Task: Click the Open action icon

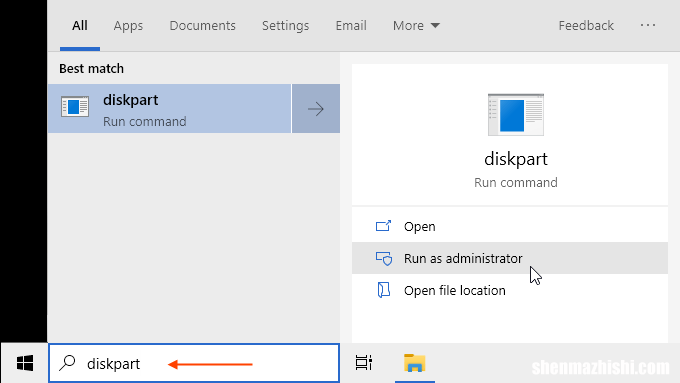Action: [x=383, y=226]
